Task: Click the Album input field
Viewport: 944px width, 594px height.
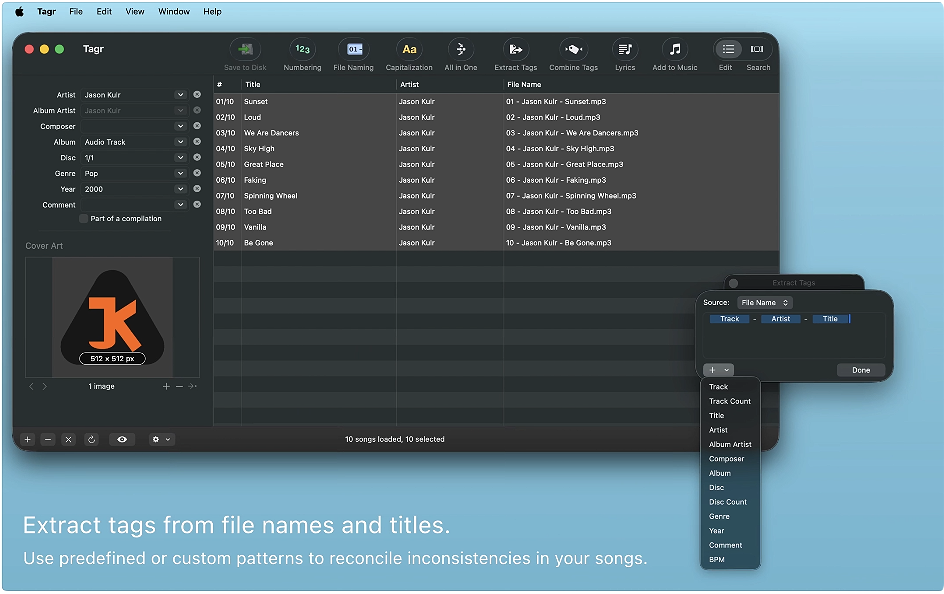Action: coord(128,142)
